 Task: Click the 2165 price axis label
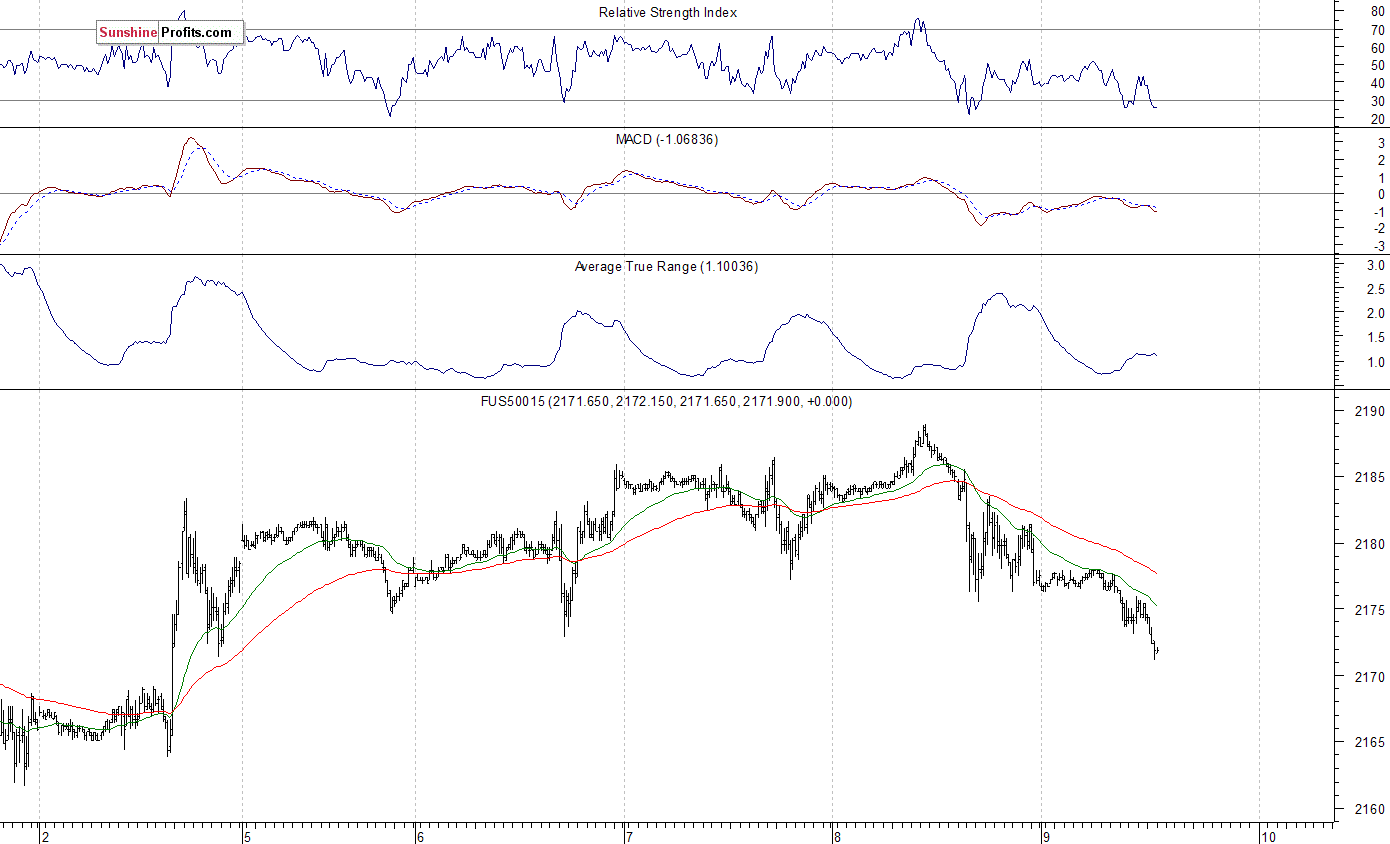tap(1371, 743)
